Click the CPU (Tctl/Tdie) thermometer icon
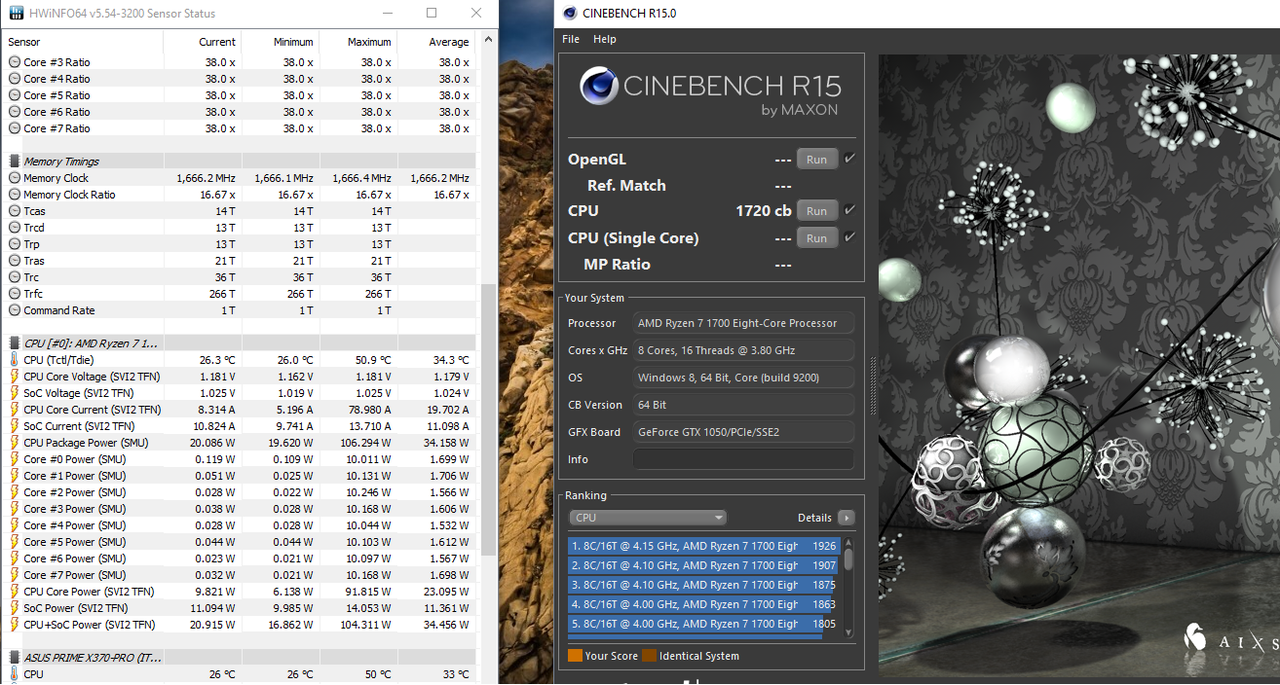 click(x=14, y=359)
